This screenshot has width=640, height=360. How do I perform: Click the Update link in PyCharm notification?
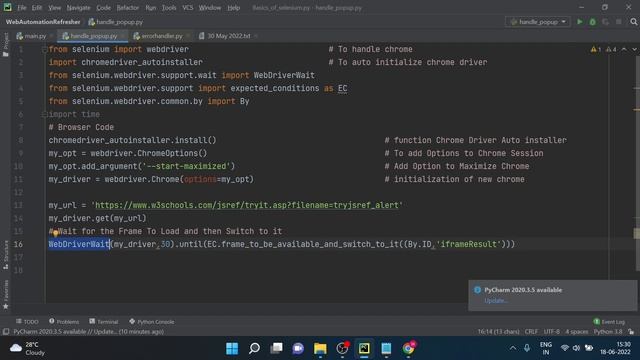point(496,301)
